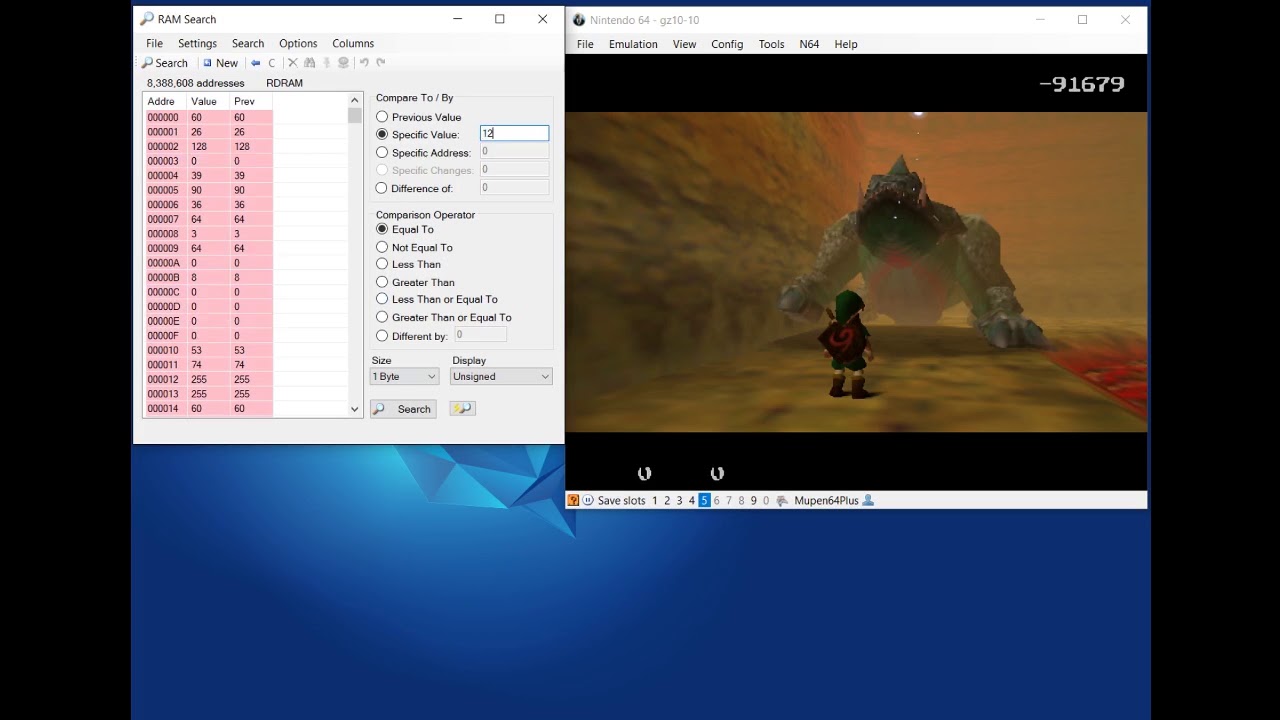This screenshot has height=720, width=1280.
Task: Open the View menu in emulator window
Action: tap(684, 44)
